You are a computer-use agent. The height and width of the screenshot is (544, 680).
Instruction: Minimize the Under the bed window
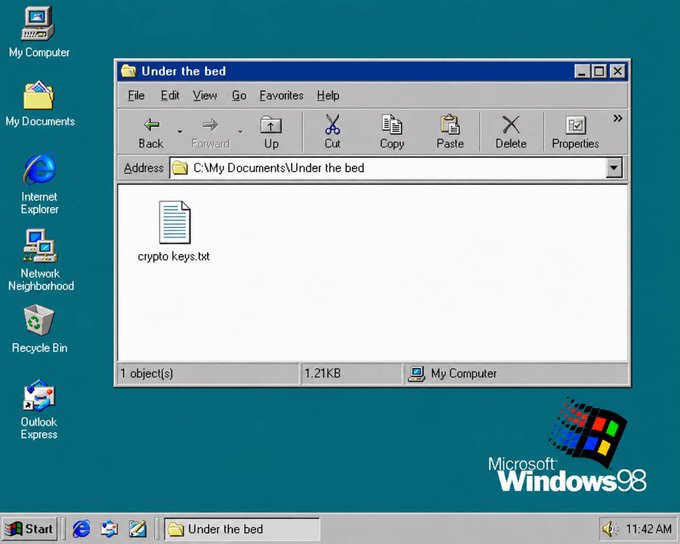pyautogui.click(x=582, y=71)
